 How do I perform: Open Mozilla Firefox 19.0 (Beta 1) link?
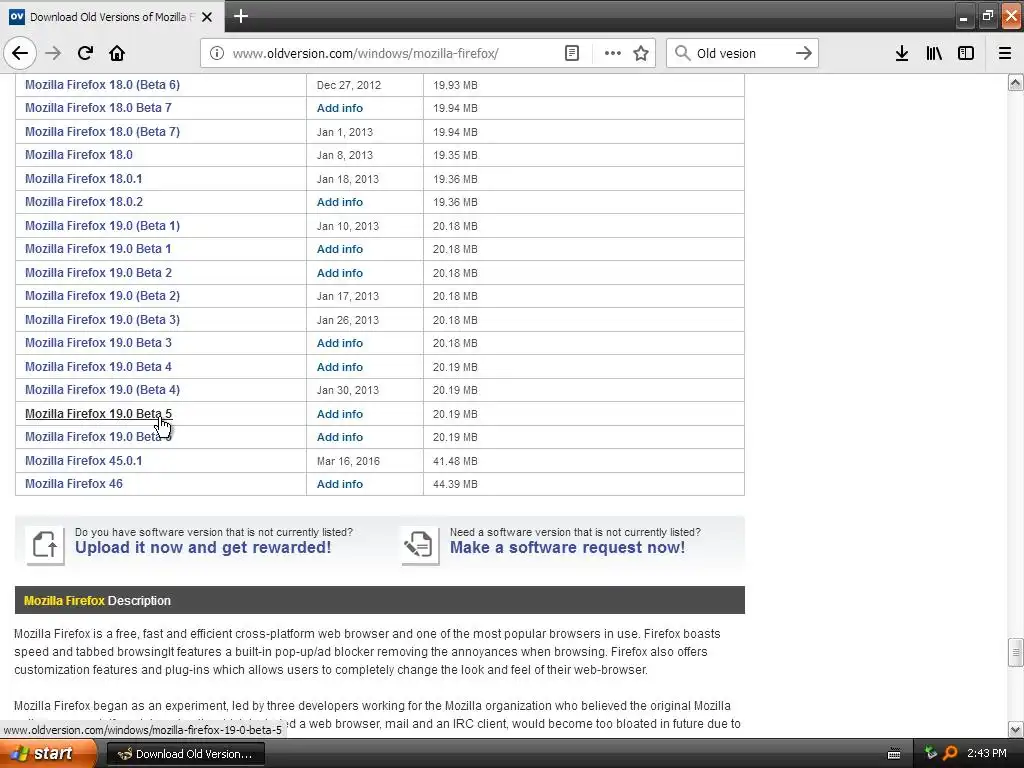coord(103,225)
